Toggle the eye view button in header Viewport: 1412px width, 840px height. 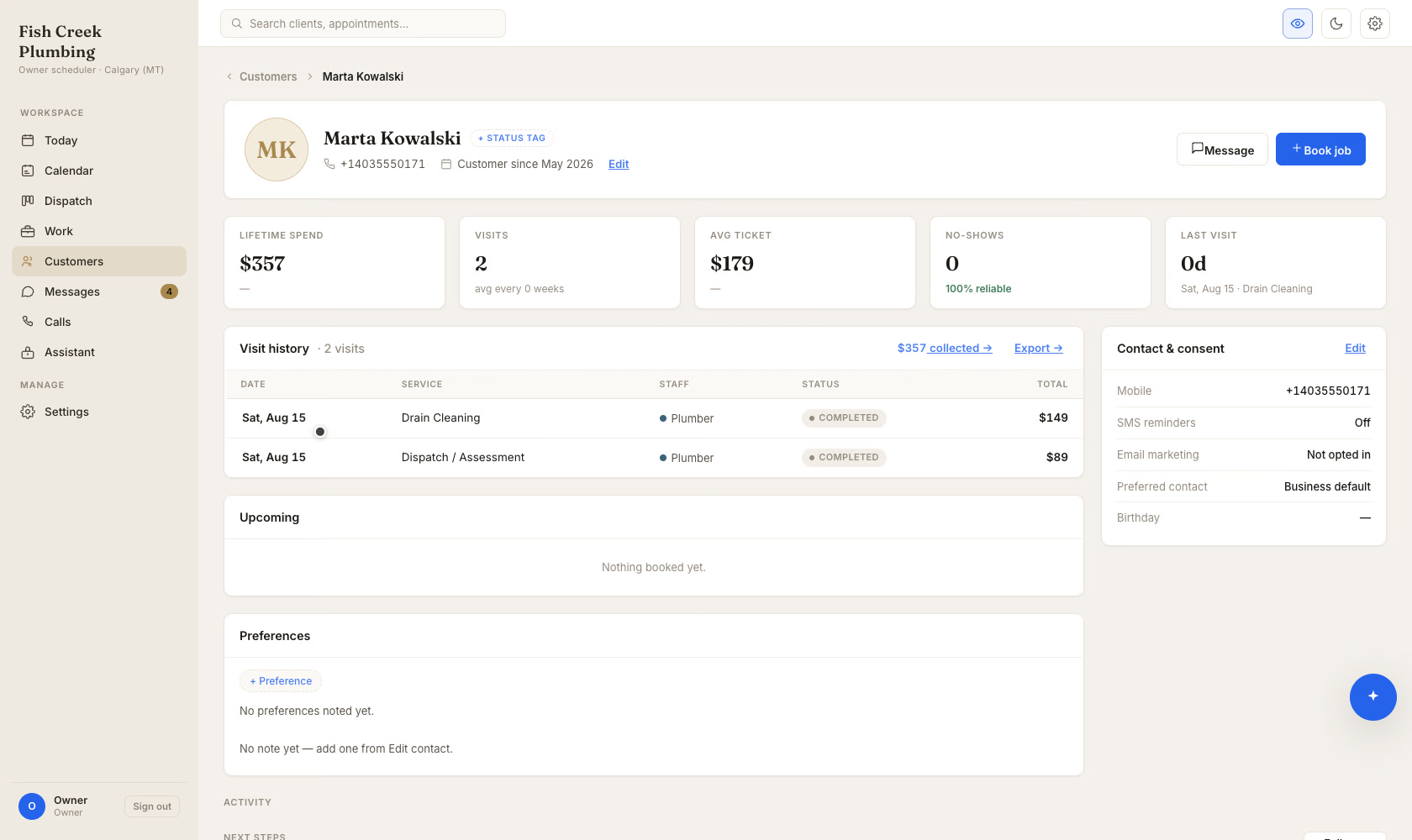pos(1298,24)
